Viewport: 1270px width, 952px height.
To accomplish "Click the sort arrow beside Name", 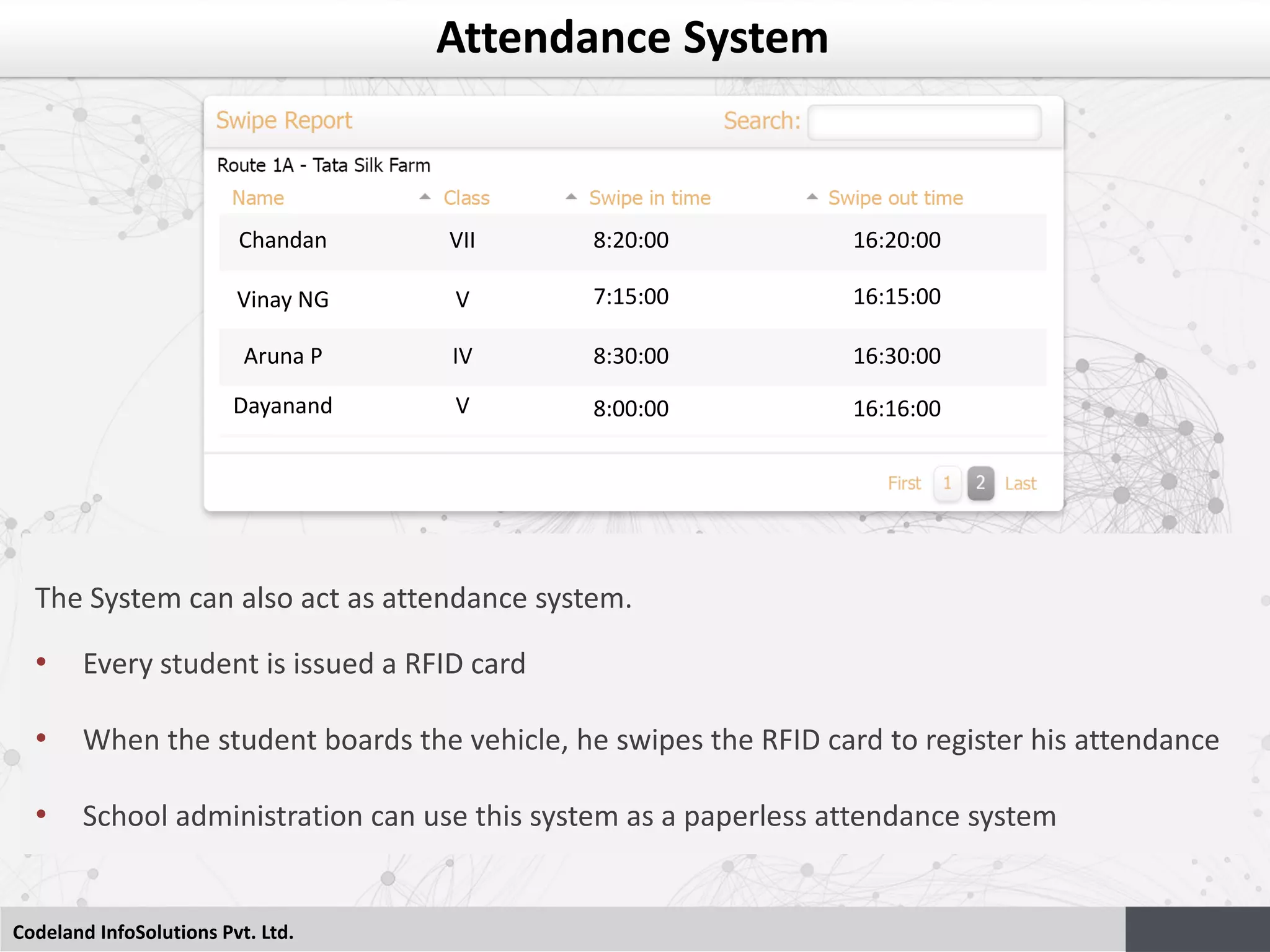I will tap(425, 197).
